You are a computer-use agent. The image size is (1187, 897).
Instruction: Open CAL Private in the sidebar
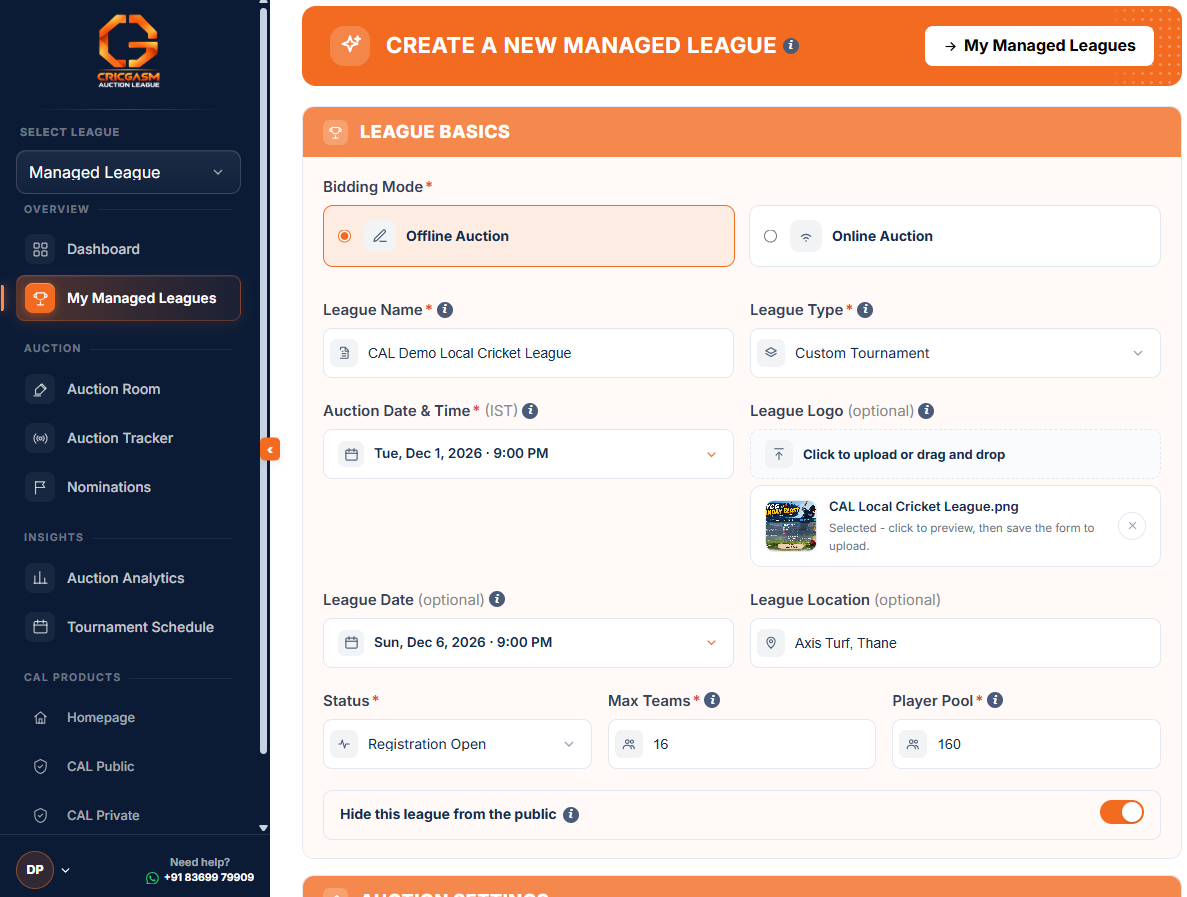pos(127,815)
